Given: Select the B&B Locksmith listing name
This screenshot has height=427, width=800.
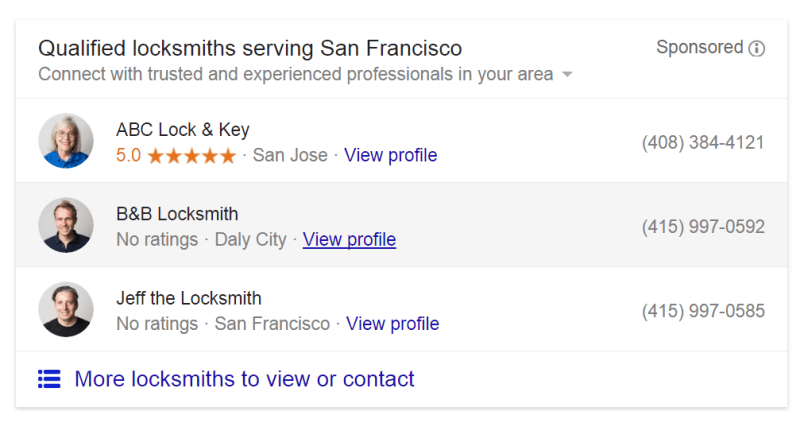Looking at the screenshot, I should click(177, 214).
